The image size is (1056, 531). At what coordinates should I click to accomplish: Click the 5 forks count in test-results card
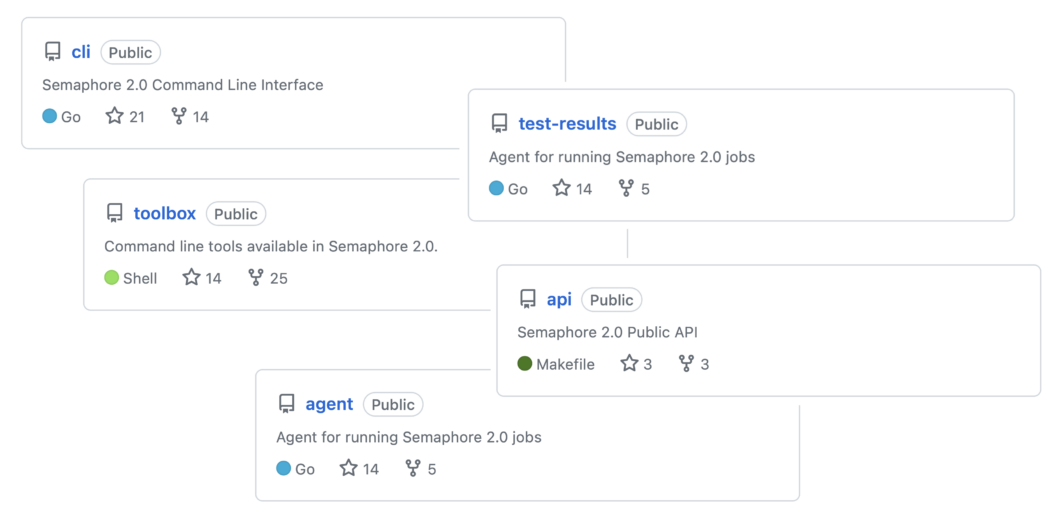pyautogui.click(x=645, y=189)
